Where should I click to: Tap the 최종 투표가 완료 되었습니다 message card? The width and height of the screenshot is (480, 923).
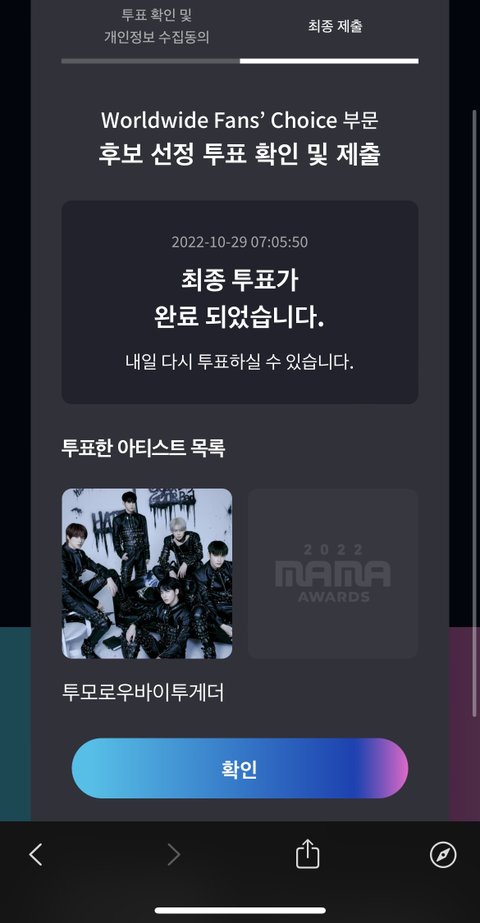pos(240,302)
